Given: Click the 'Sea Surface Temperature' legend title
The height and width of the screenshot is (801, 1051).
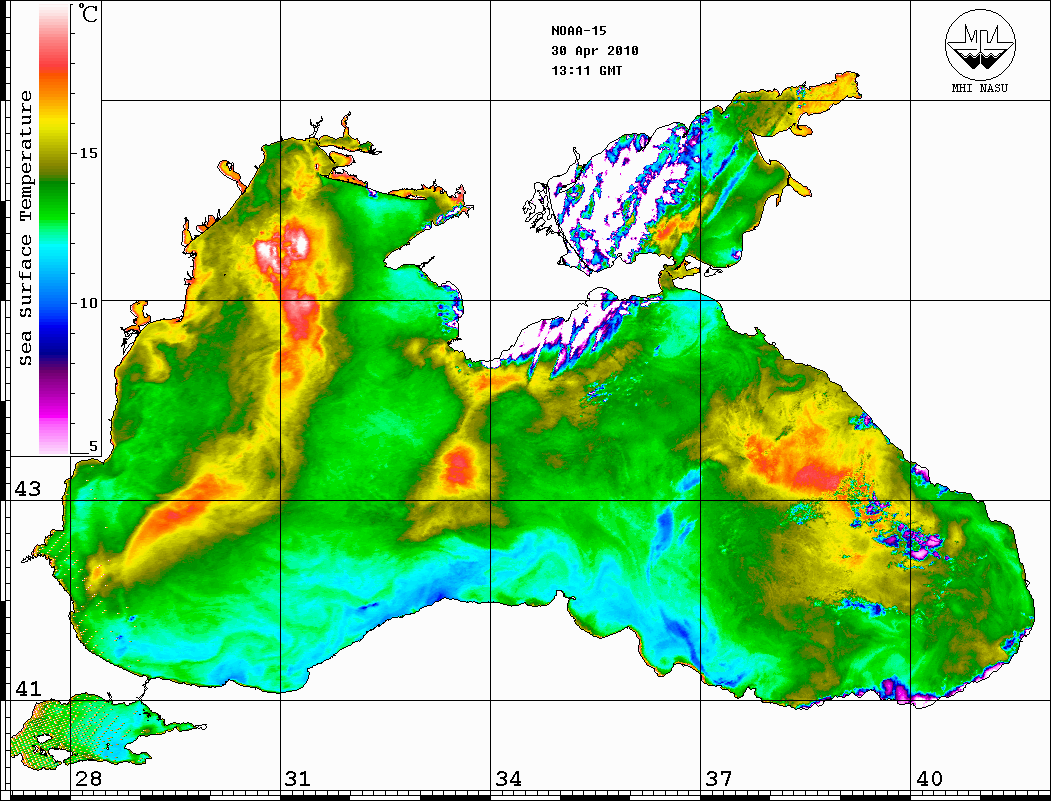Looking at the screenshot, I should point(26,229).
